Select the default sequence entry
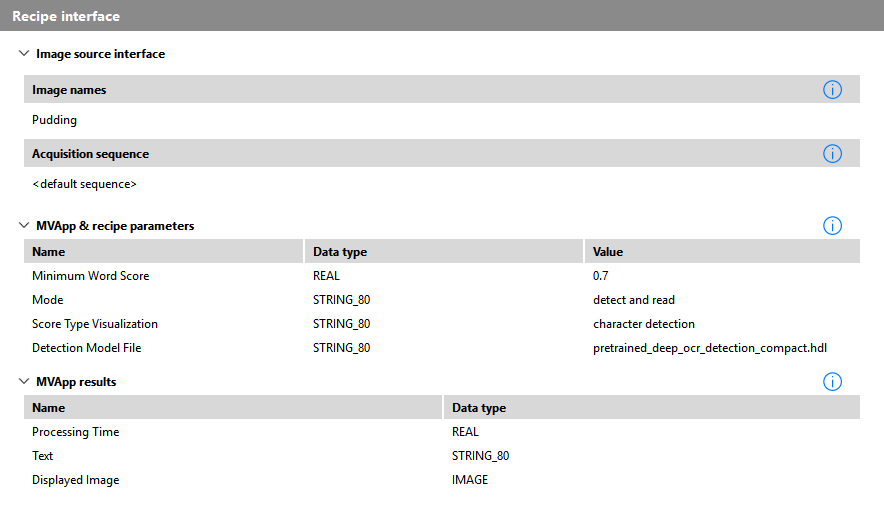884x507 pixels. click(x=84, y=184)
